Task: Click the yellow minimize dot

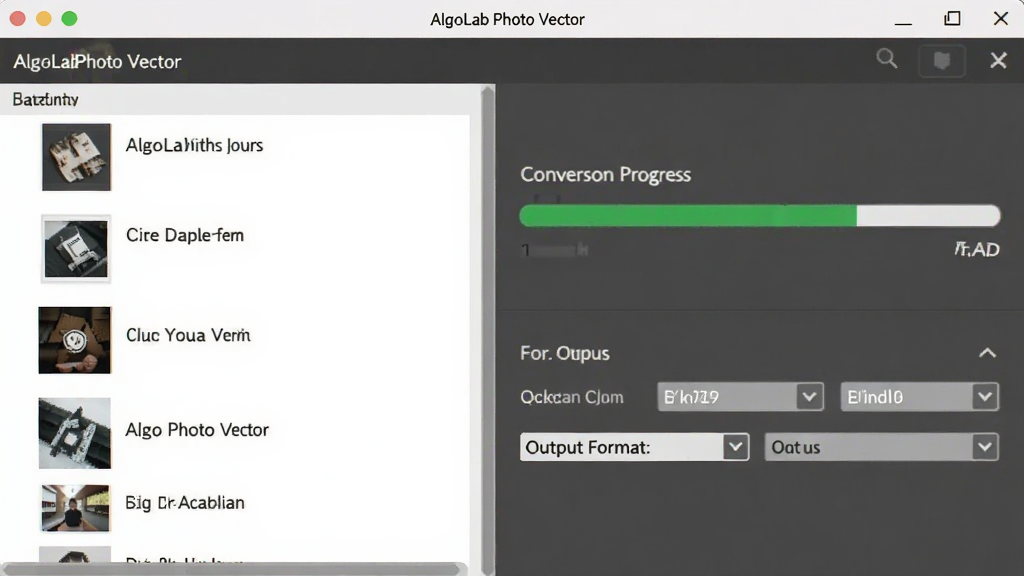Action: pyautogui.click(x=44, y=19)
